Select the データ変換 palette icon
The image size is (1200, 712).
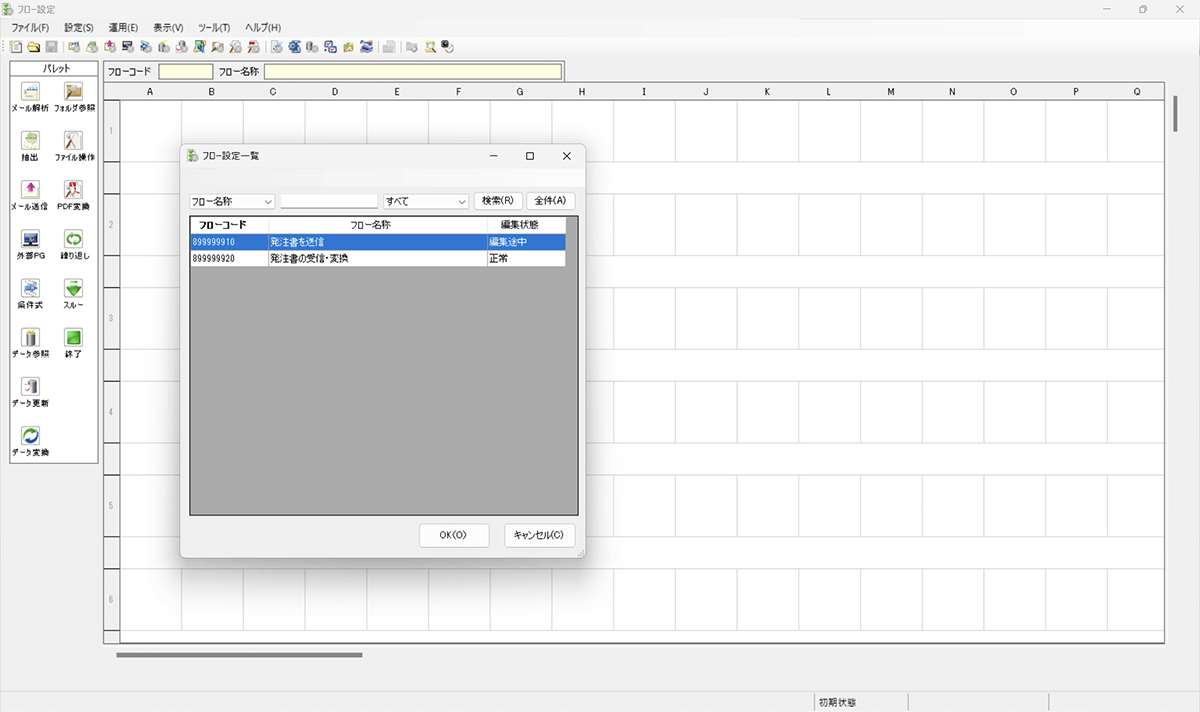tap(30, 436)
